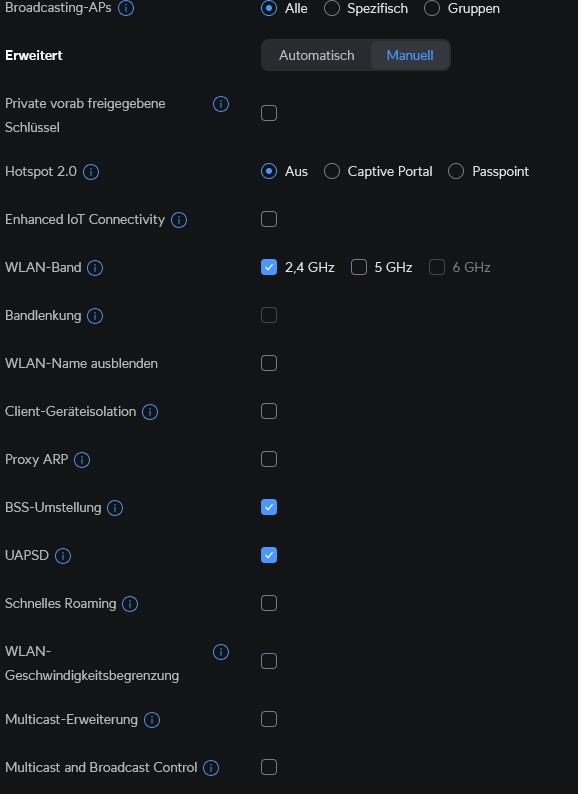Click the UAPSD info icon
Image resolution: width=578 pixels, height=794 pixels.
click(63, 555)
